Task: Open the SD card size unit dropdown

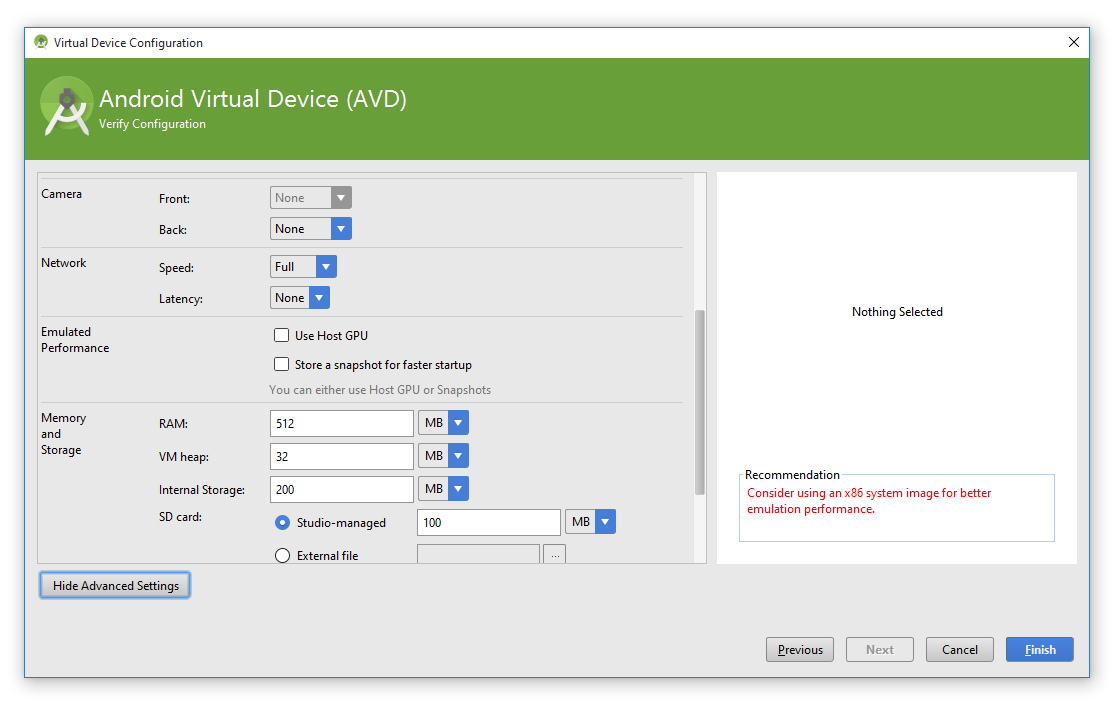Action: coord(590,522)
